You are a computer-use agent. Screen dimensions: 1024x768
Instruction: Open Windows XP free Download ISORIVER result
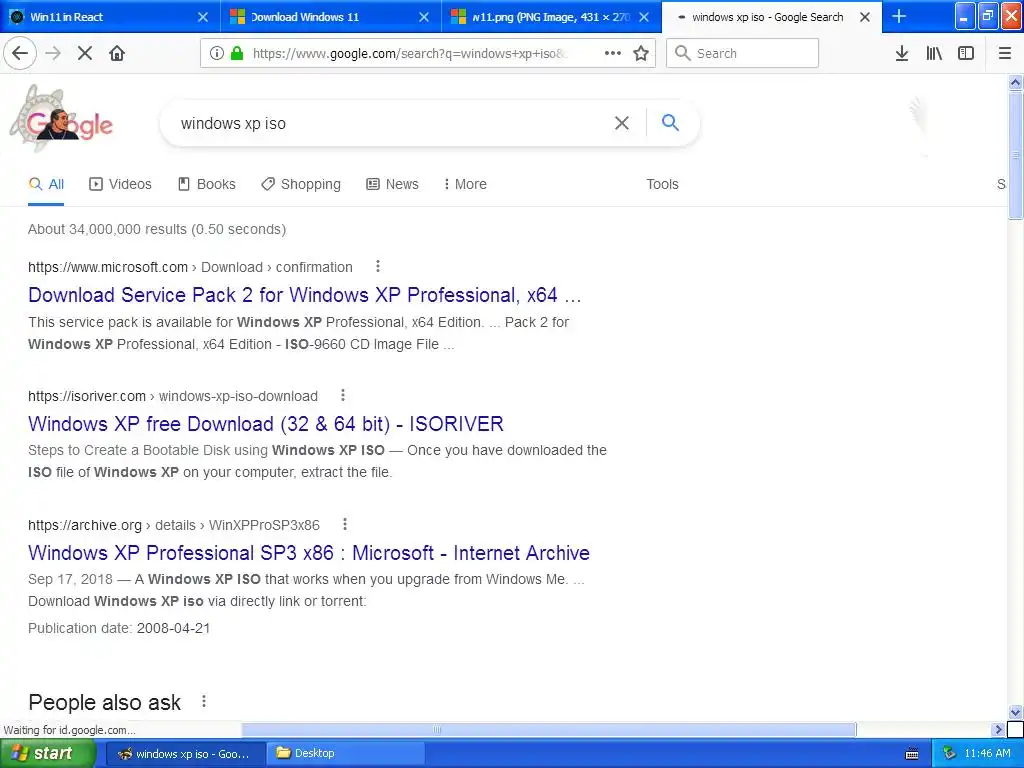(266, 424)
